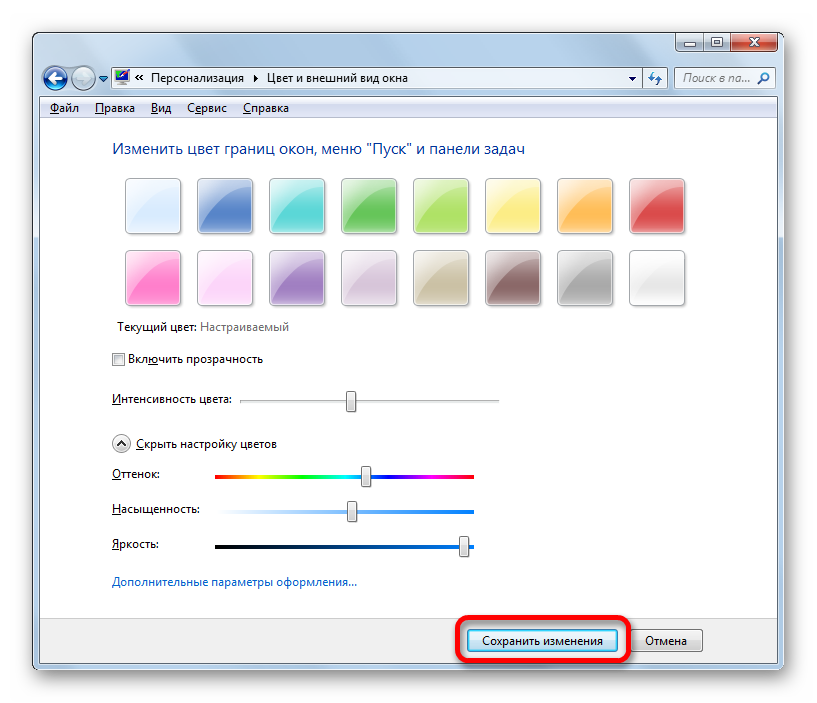Click "Скрыть настройку цветов" label
The image size is (817, 703).
pyautogui.click(x=206, y=444)
